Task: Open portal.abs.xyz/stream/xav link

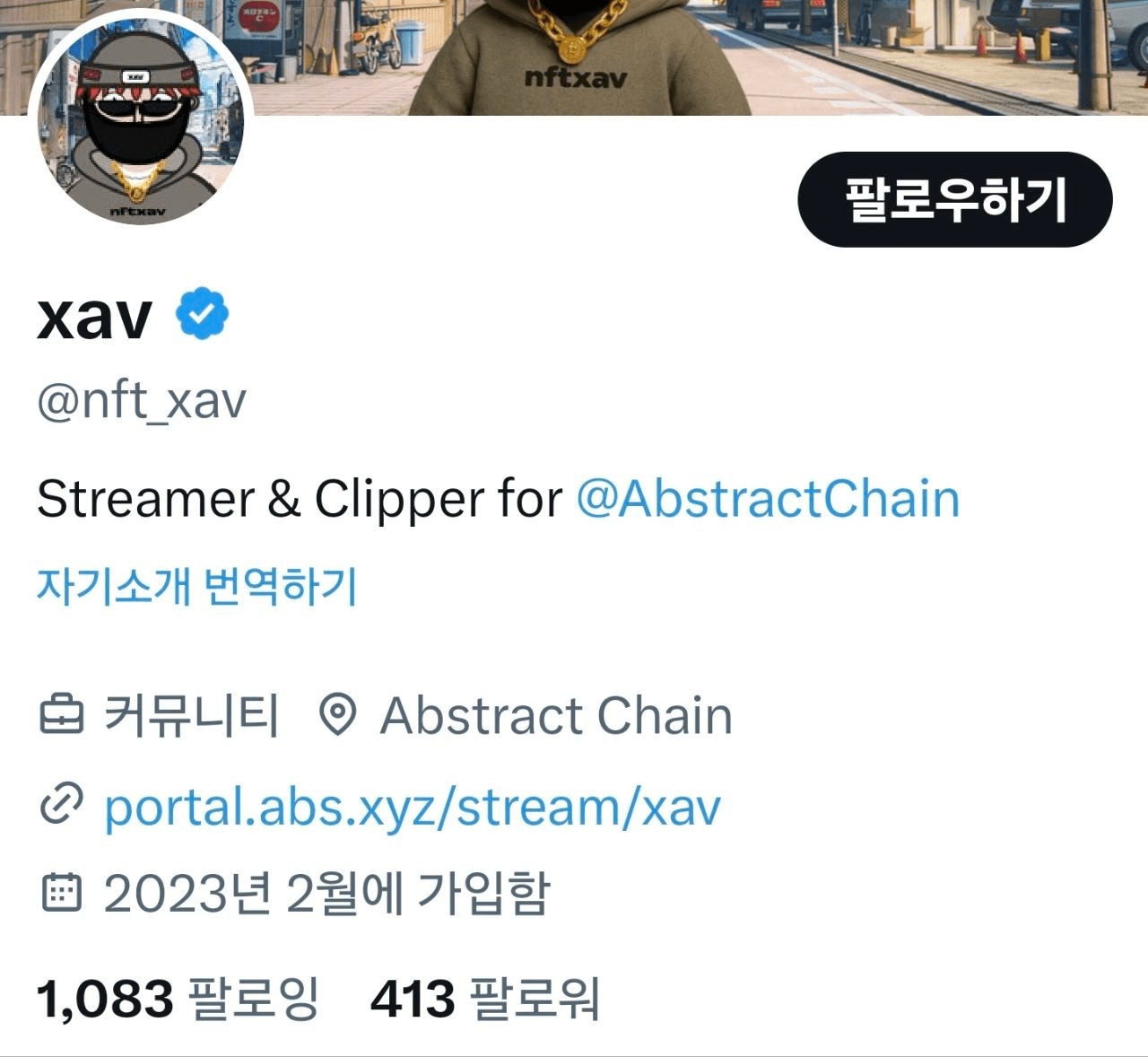Action: tap(413, 807)
